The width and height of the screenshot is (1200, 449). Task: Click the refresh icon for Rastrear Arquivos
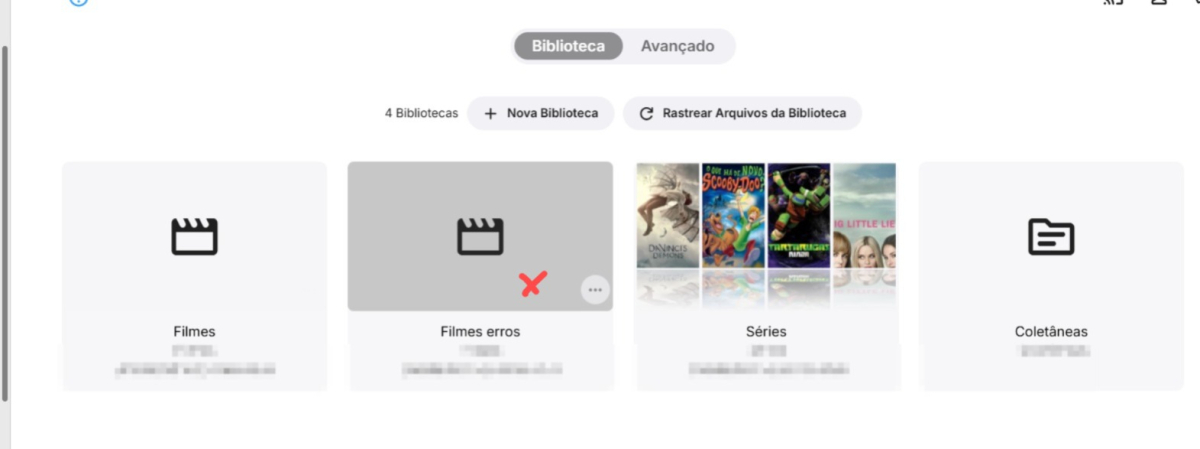[646, 114]
